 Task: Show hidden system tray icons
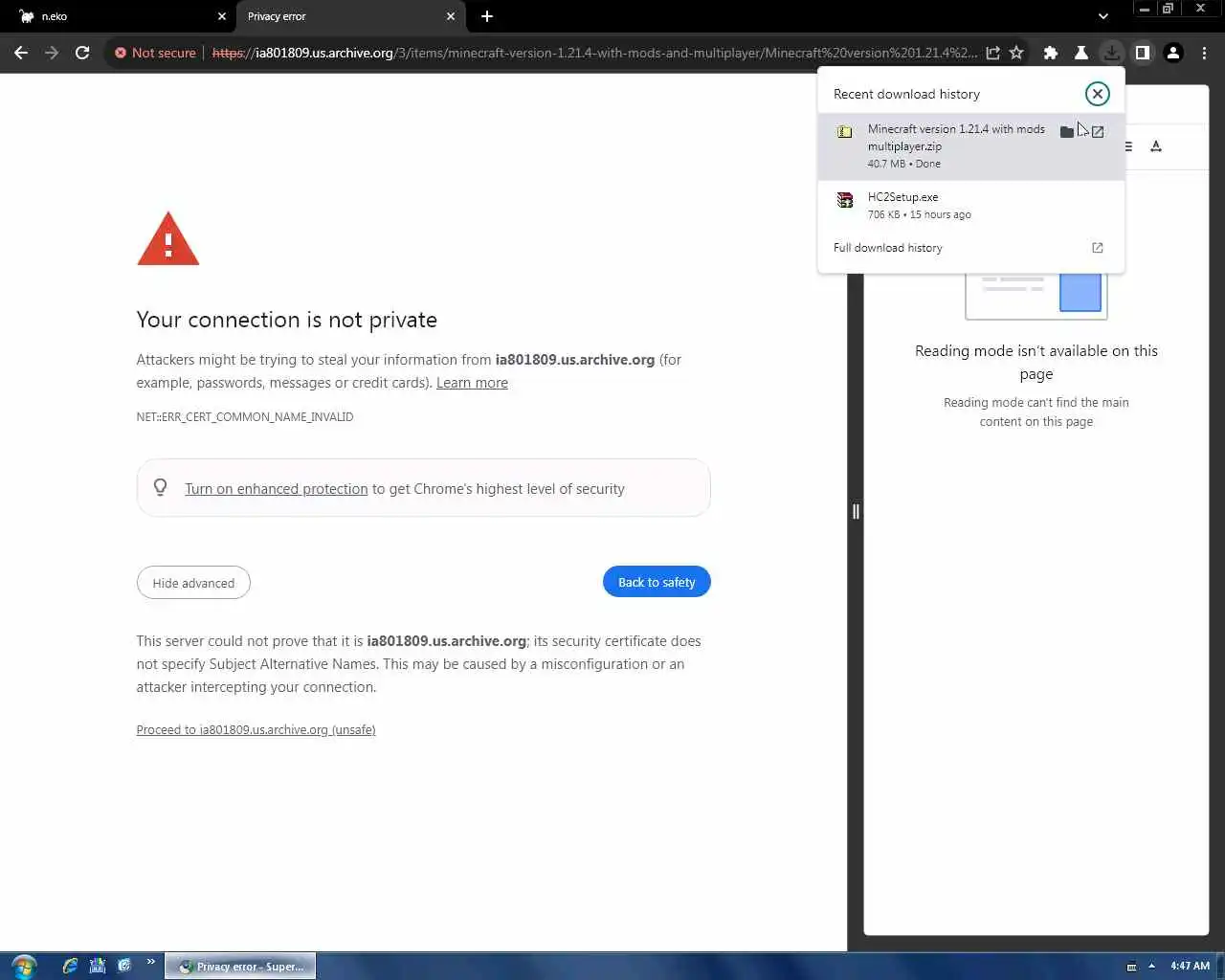tap(1151, 967)
